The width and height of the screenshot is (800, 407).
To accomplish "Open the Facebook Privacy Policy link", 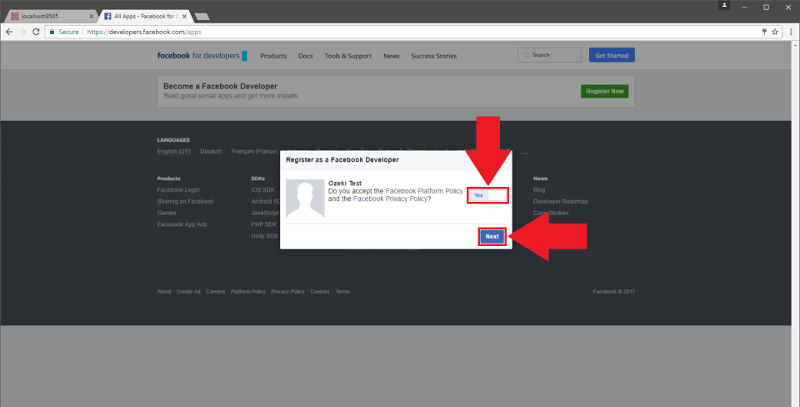I will tap(390, 199).
